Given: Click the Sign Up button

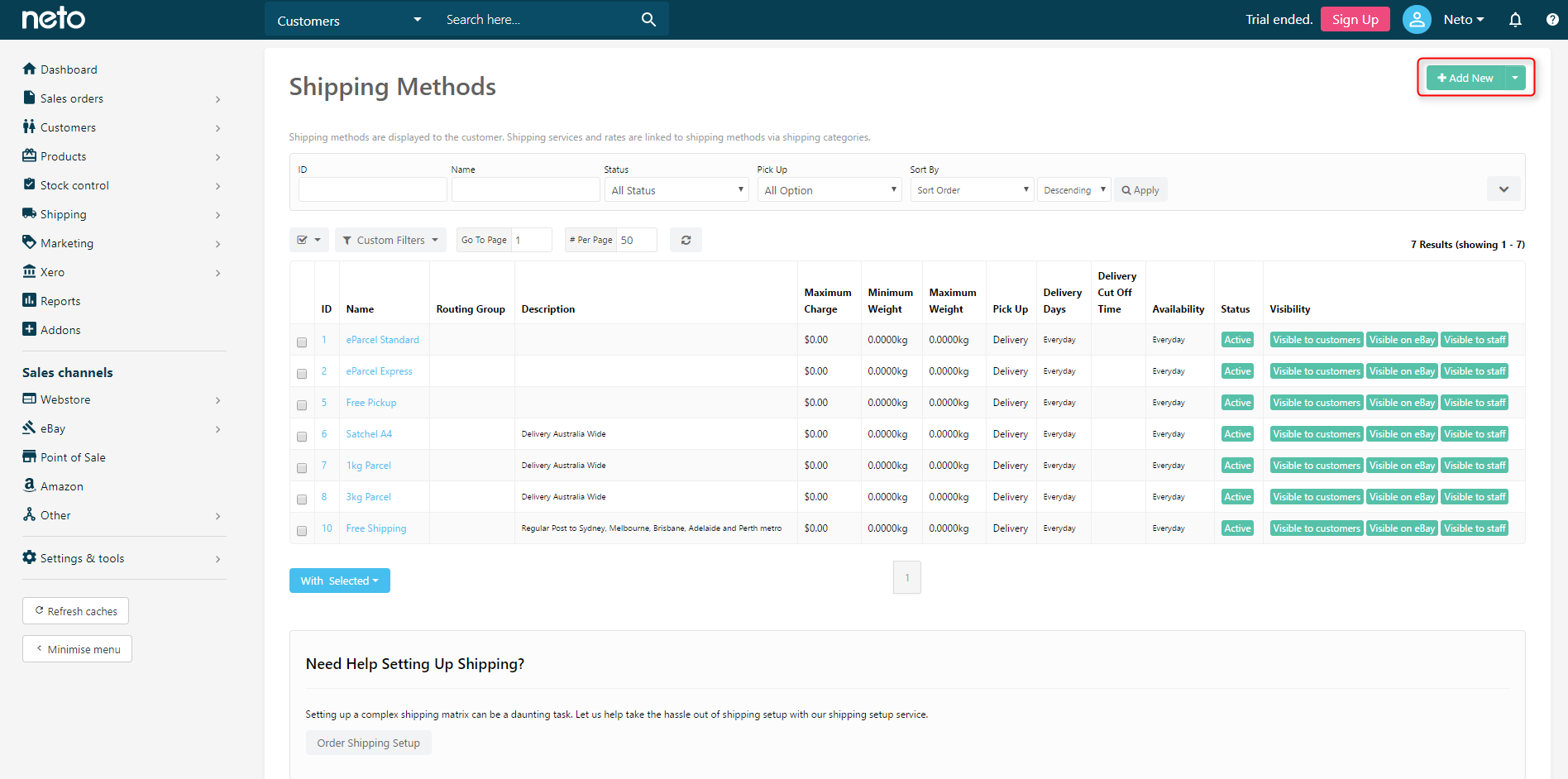Looking at the screenshot, I should pos(1355,19).
